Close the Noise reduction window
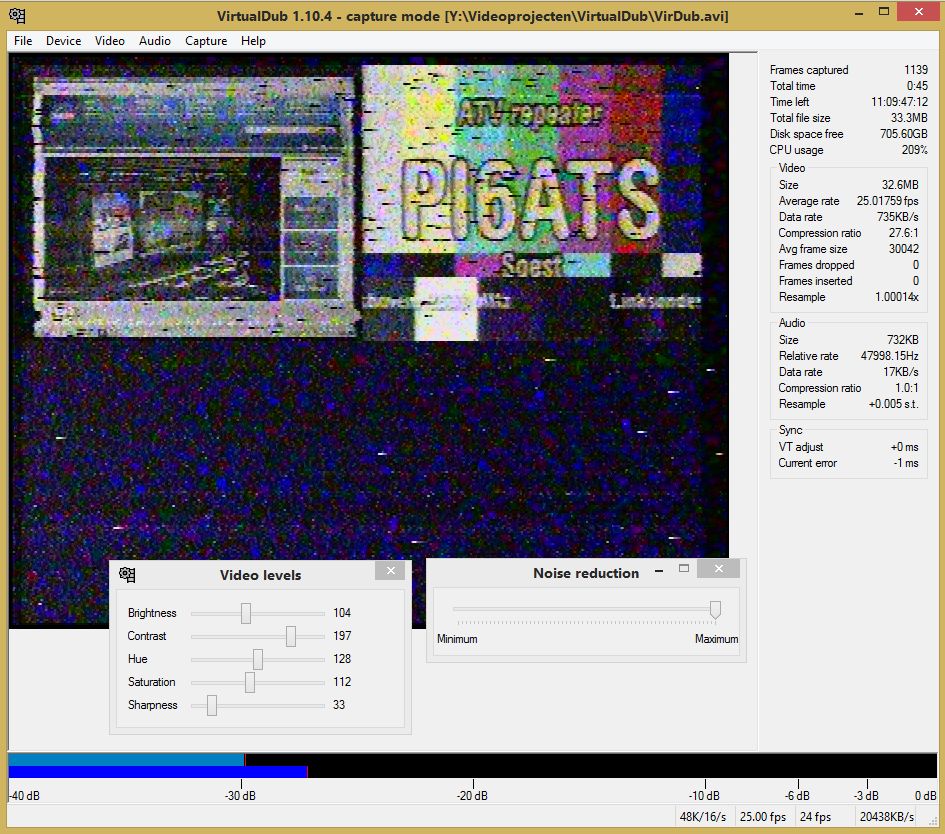Viewport: 945px width, 834px height. [718, 568]
